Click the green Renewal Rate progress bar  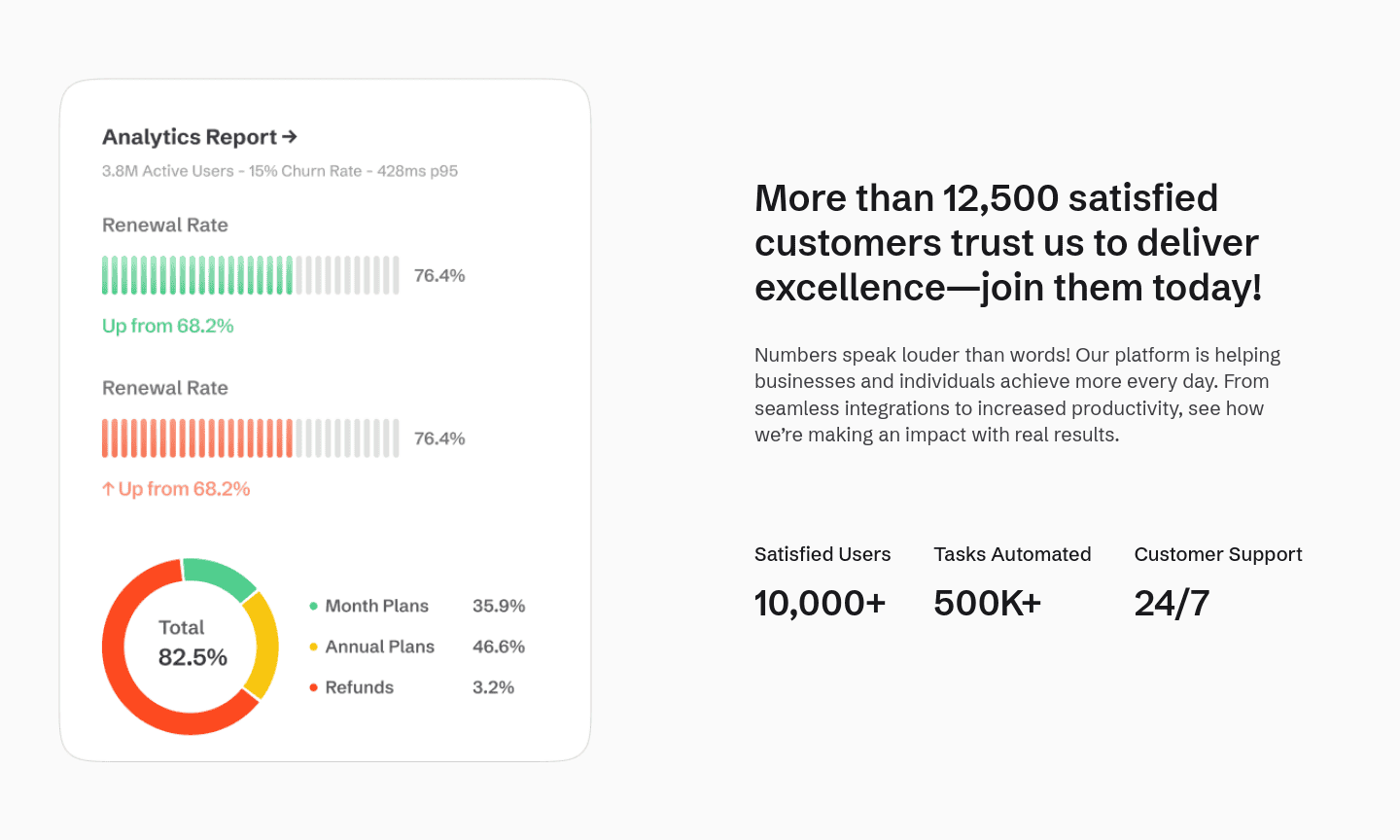[x=250, y=275]
